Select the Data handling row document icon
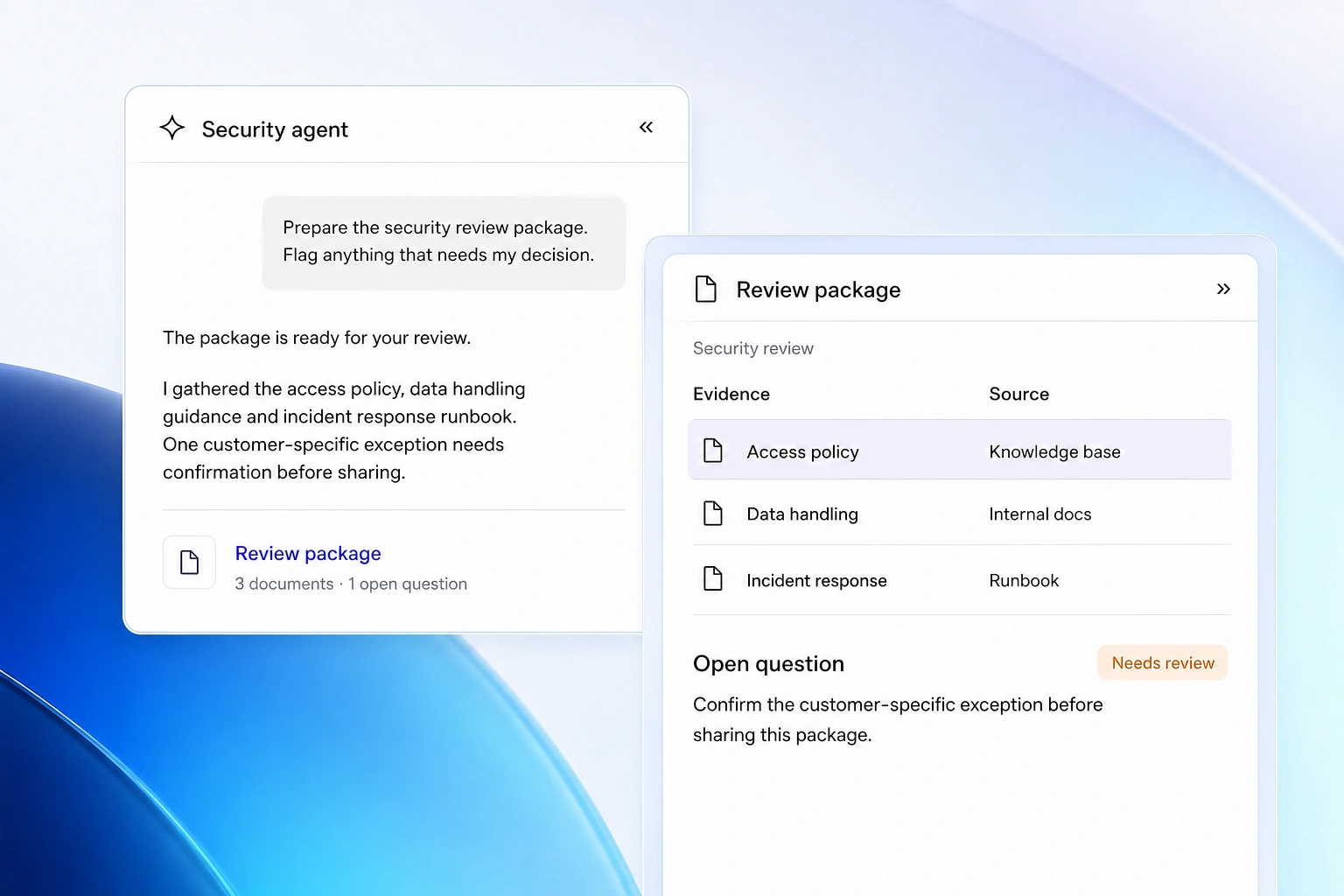 [x=713, y=513]
